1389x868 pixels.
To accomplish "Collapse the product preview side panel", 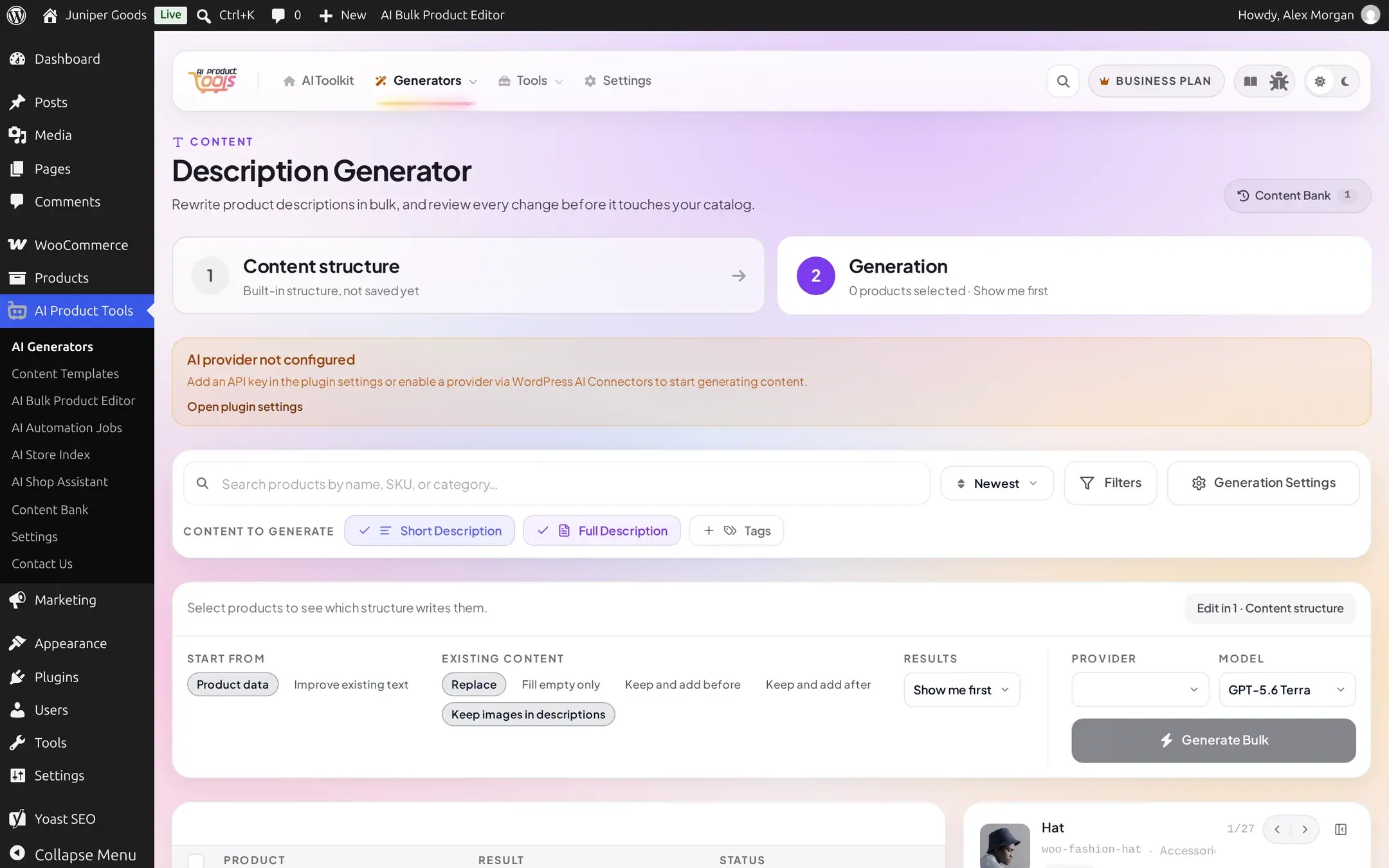I will point(1341,829).
